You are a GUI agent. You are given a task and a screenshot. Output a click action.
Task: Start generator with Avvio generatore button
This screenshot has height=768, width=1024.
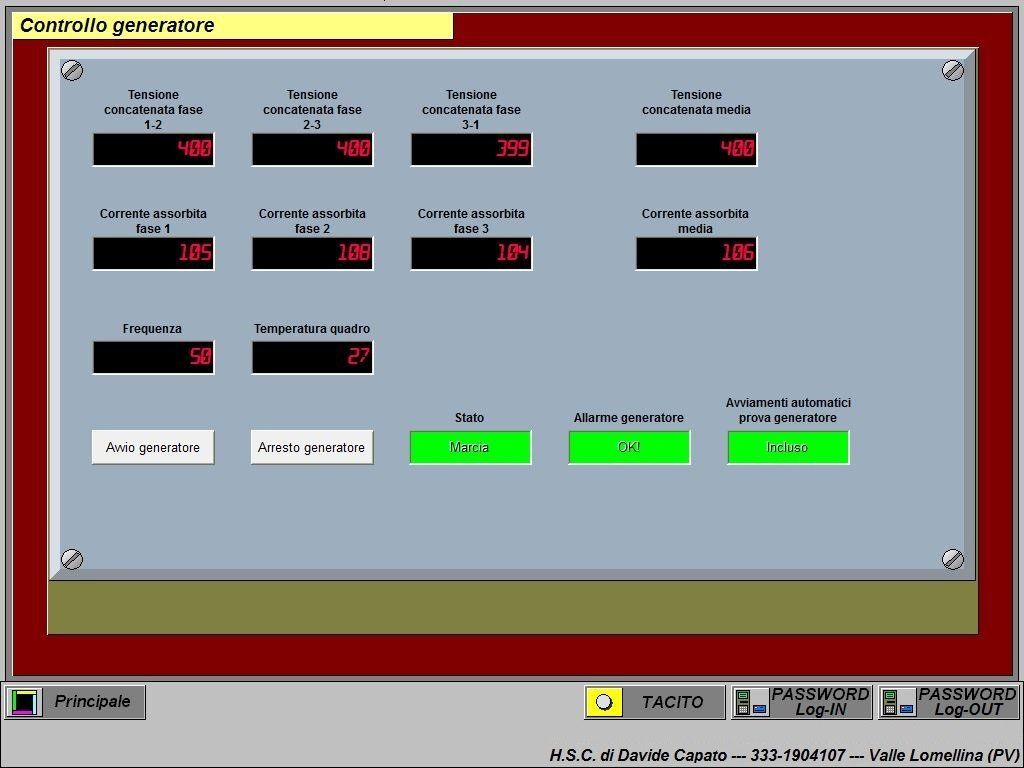[153, 447]
